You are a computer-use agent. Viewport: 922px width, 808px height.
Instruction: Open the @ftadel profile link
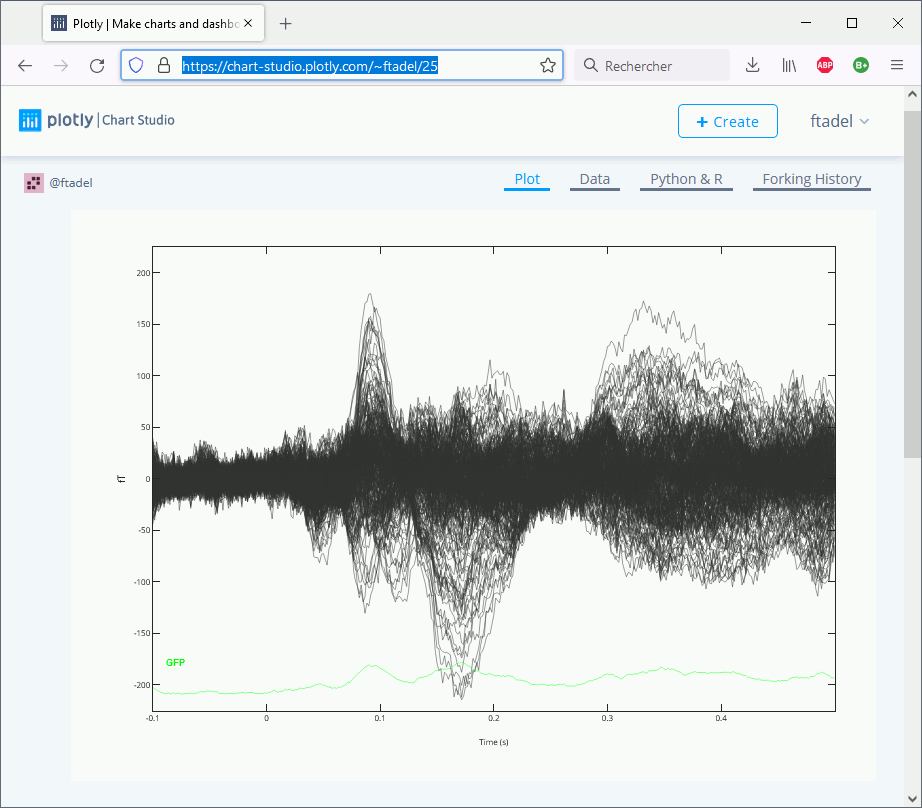point(71,183)
